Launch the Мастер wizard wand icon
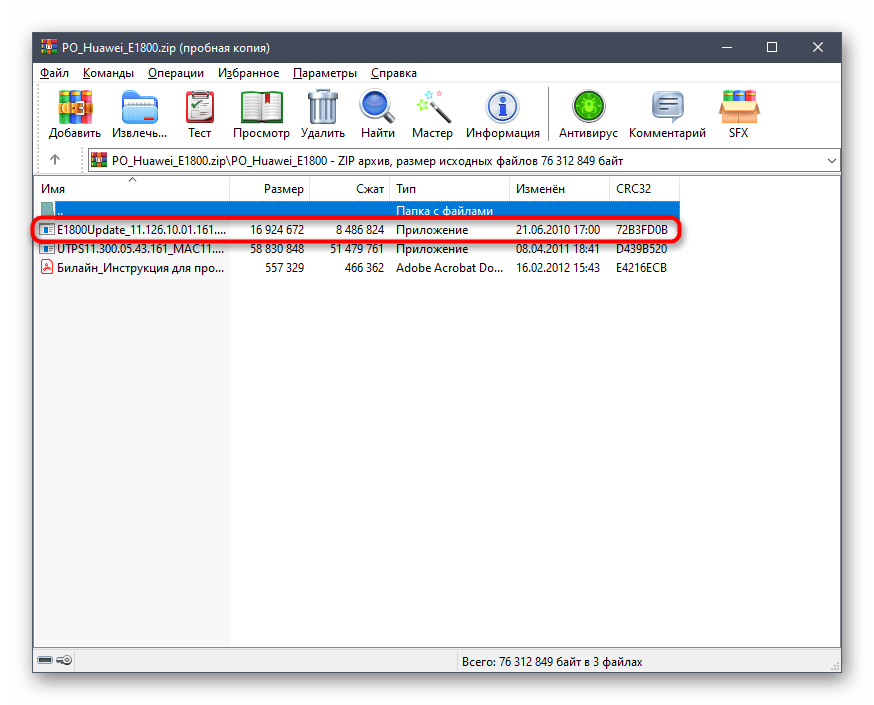The height and width of the screenshot is (705, 874). coord(433,107)
